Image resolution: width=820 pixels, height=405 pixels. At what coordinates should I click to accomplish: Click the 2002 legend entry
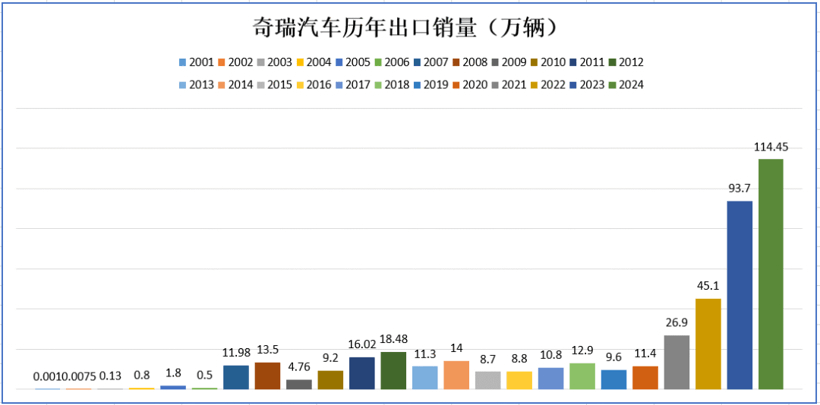pos(235,63)
